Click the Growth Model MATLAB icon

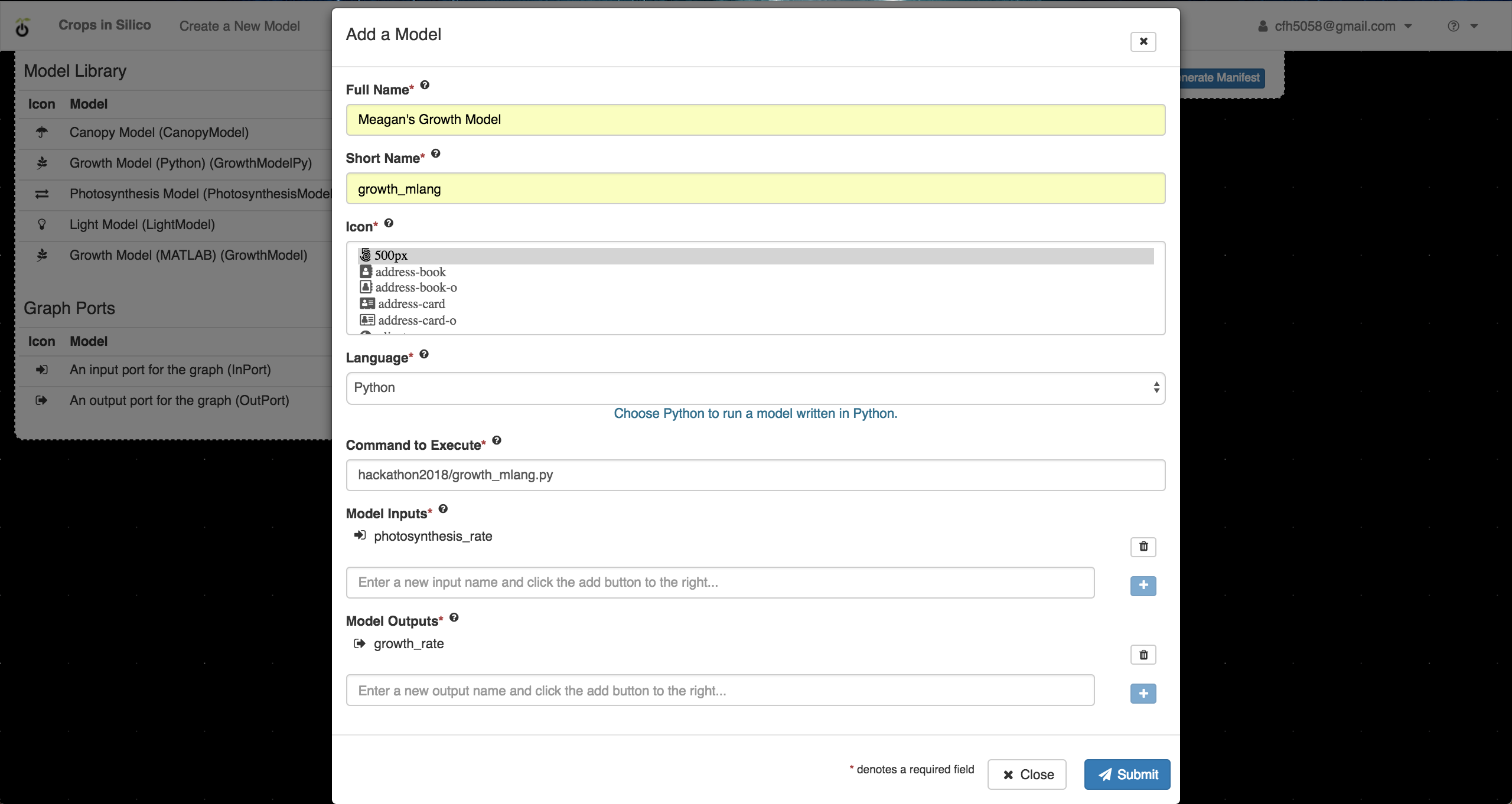click(x=41, y=255)
